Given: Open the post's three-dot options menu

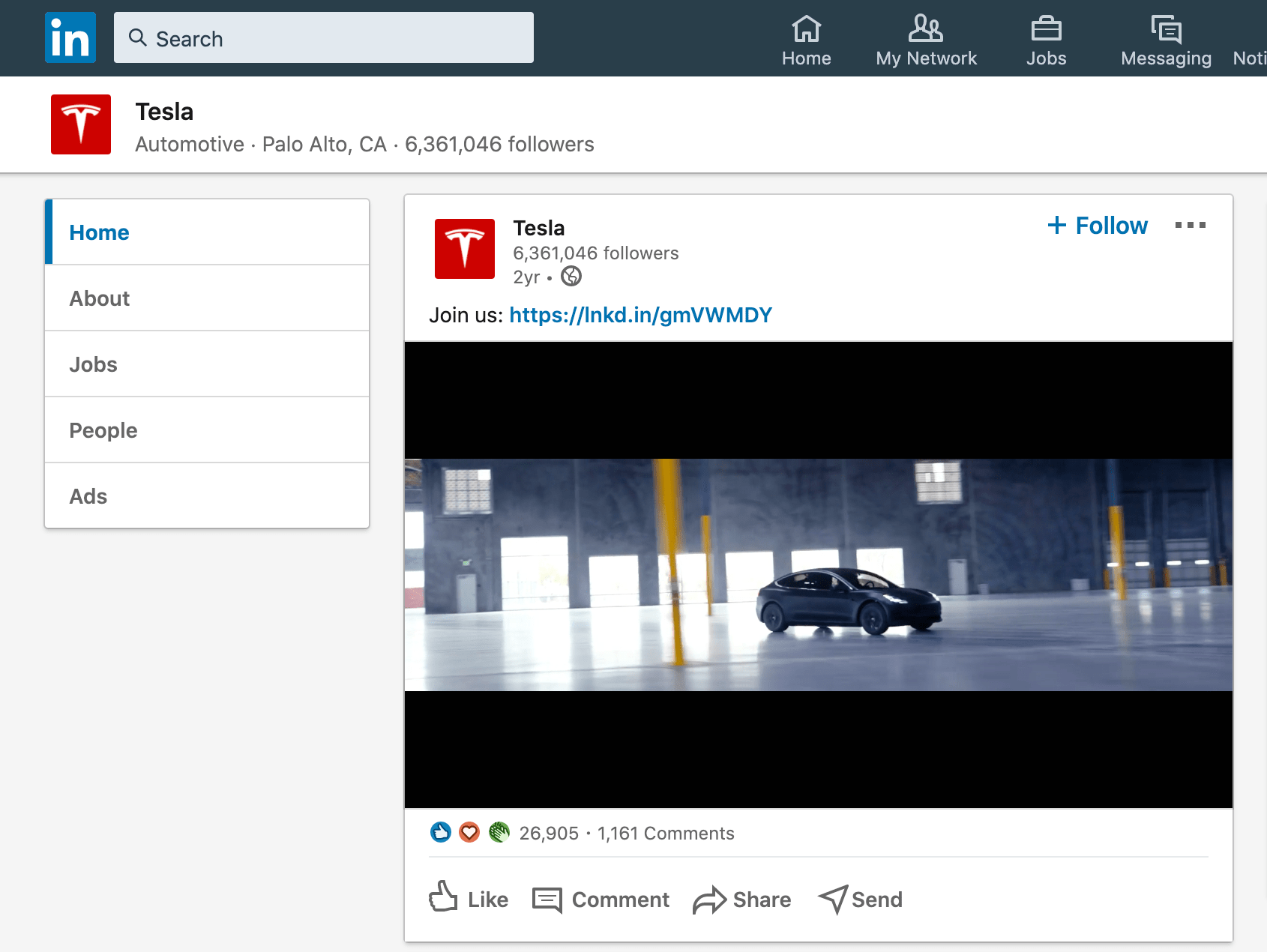Looking at the screenshot, I should (x=1191, y=225).
